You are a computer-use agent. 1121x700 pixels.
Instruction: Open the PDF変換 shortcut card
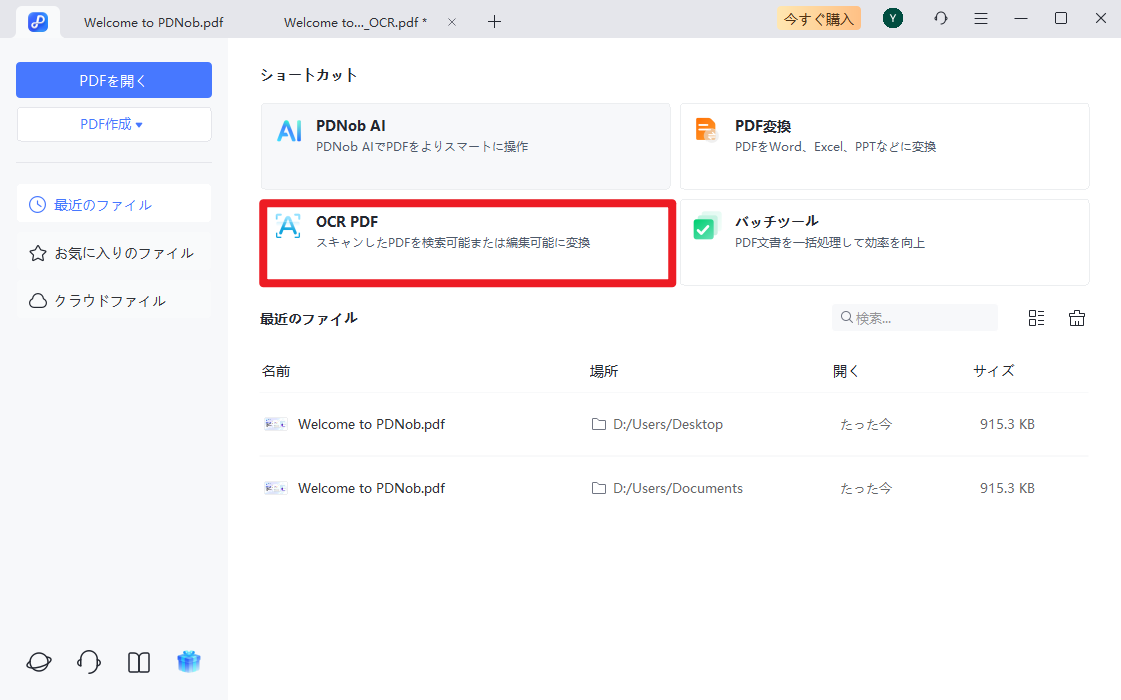coord(884,146)
